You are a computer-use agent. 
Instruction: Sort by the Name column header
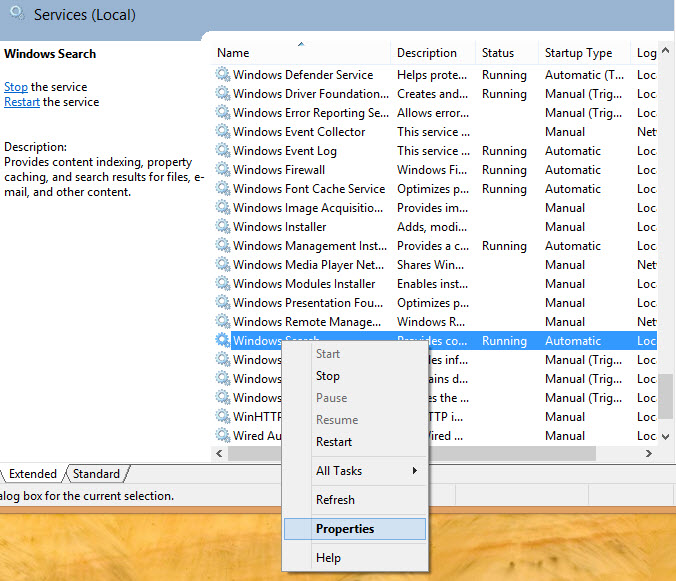[300, 53]
